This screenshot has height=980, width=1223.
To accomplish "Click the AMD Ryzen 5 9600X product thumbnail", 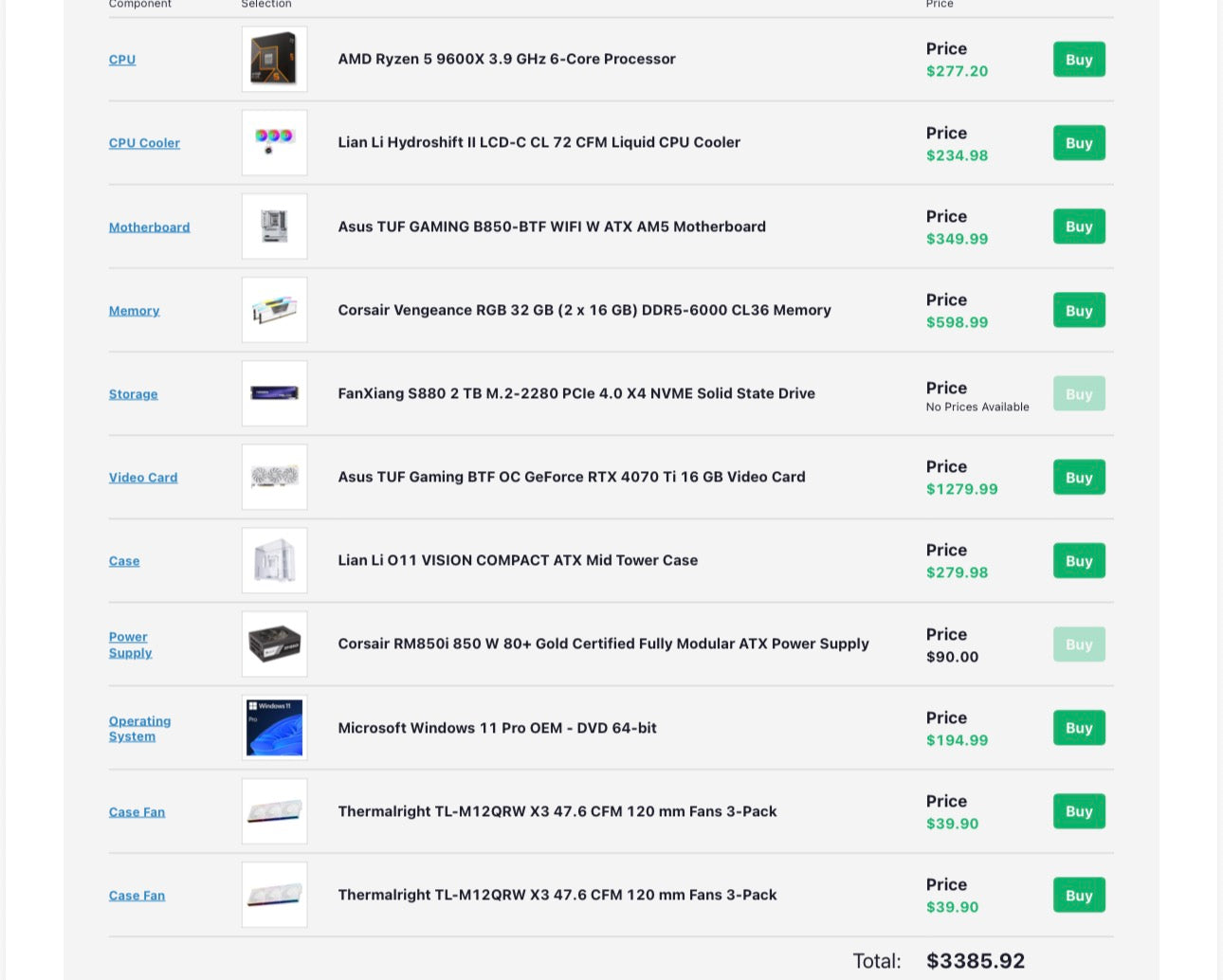I will (x=274, y=59).
